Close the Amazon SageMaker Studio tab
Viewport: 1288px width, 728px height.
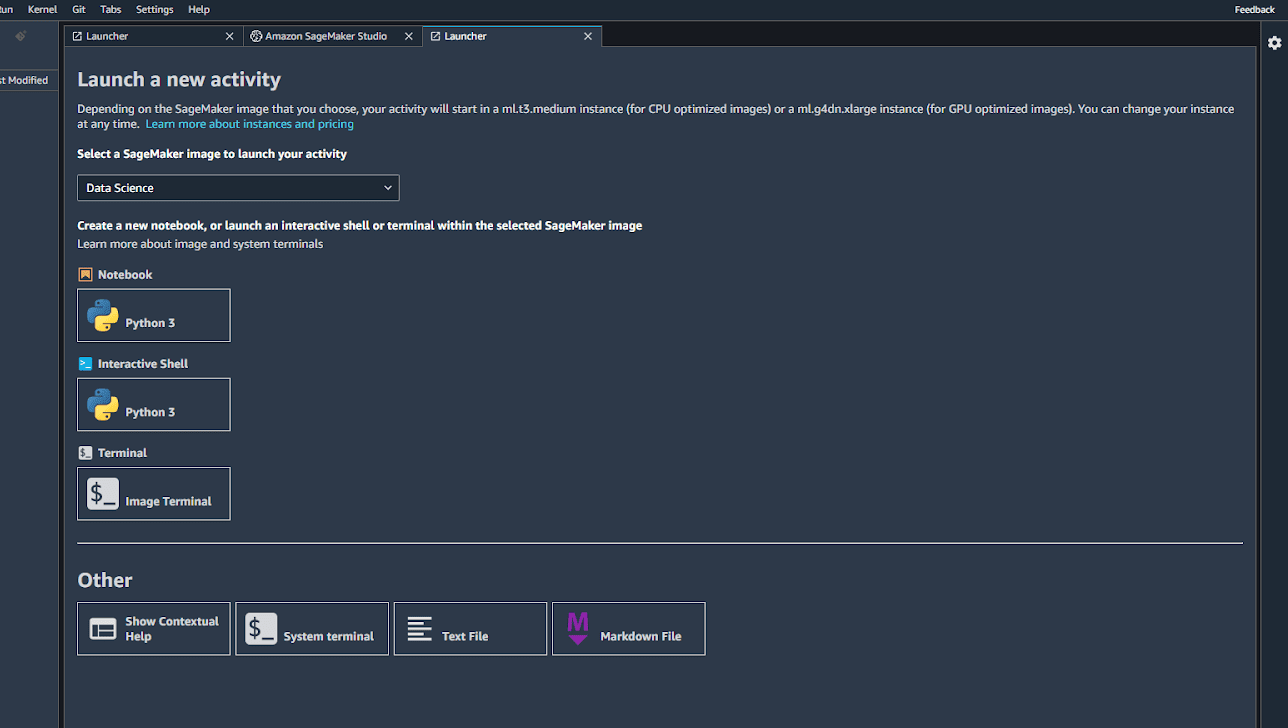pos(408,37)
